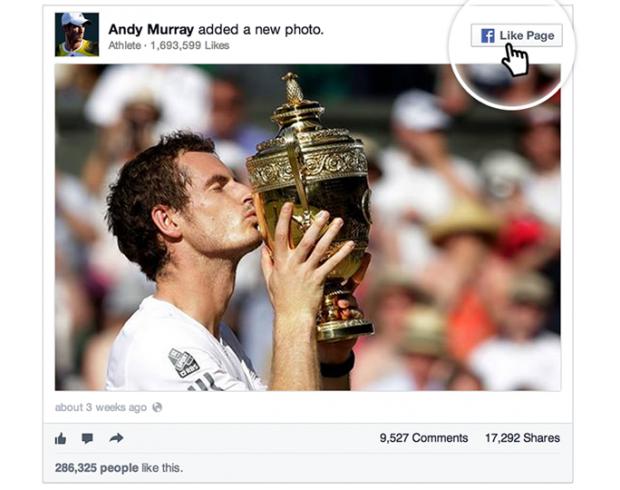This screenshot has height=490, width=620.
Task: Click the sleeve logo on the white shirt
Action: (x=183, y=363)
